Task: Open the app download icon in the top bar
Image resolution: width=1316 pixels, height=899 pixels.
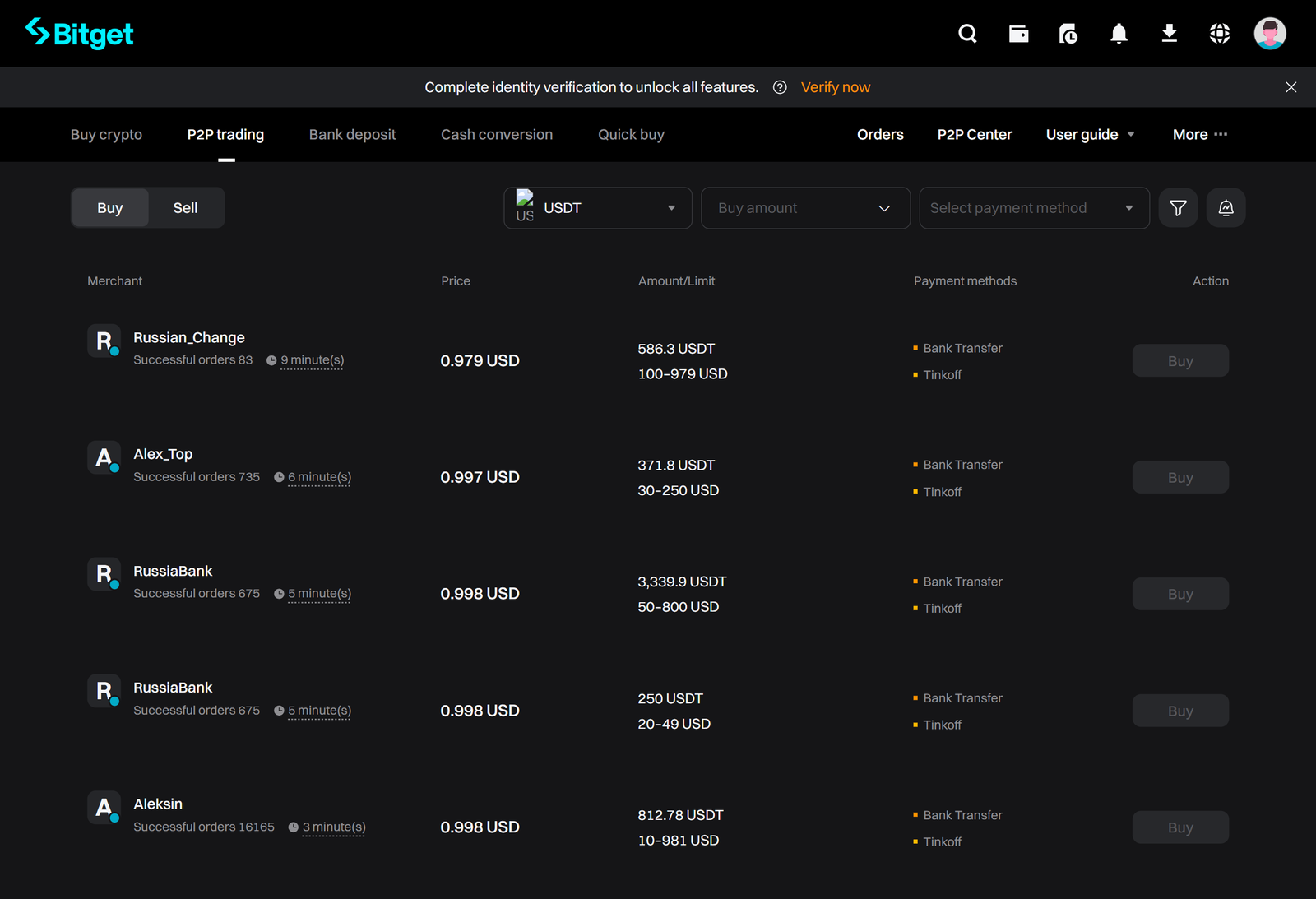Action: click(1169, 33)
